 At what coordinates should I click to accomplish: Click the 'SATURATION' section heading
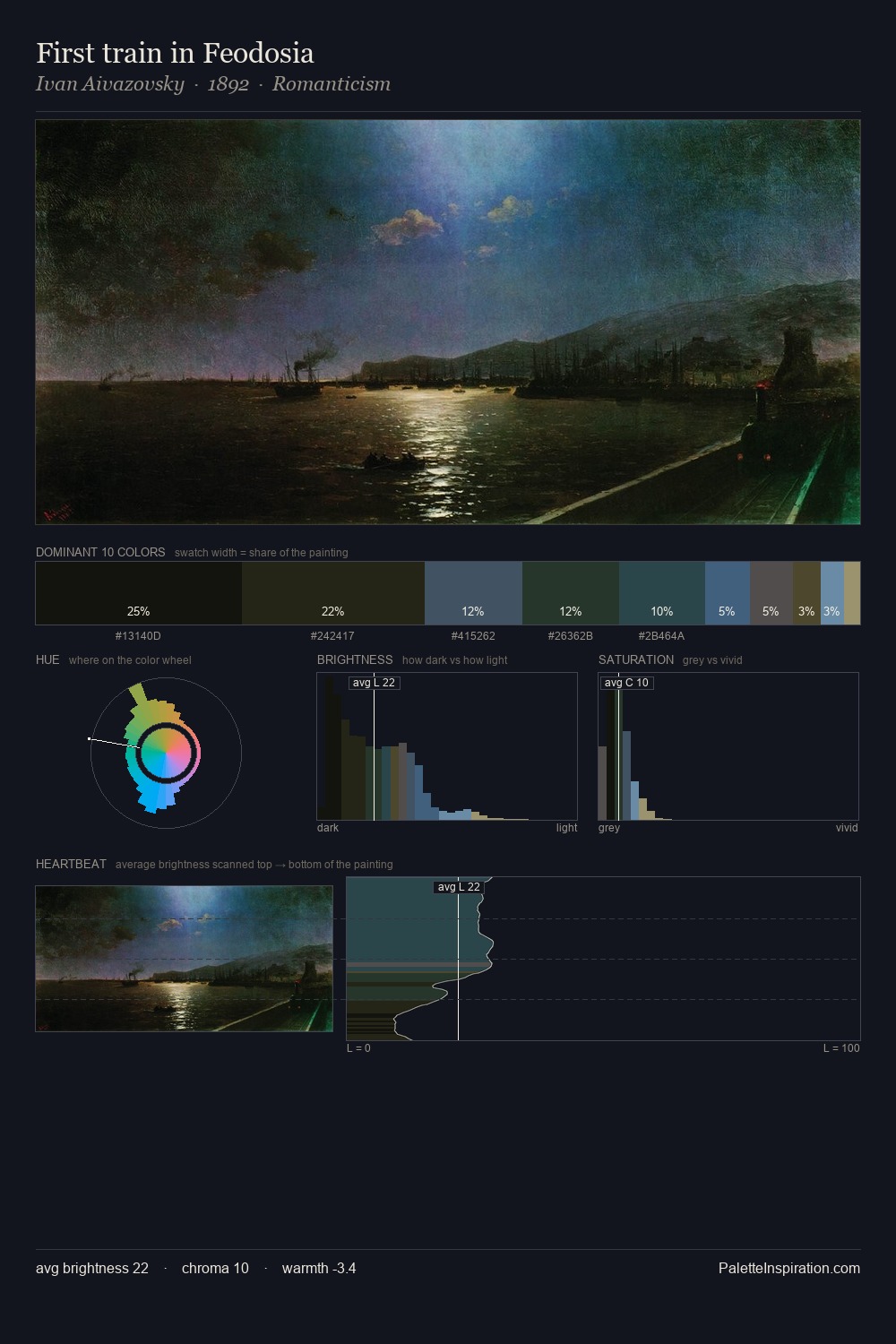click(x=636, y=659)
